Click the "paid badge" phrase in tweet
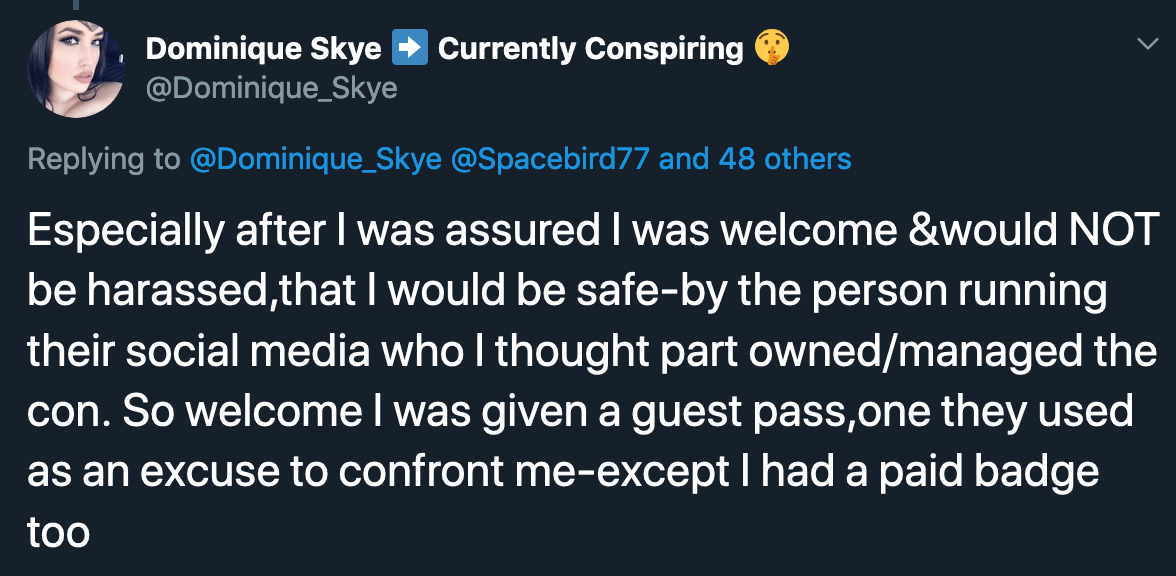This screenshot has width=1176, height=576. (x=963, y=472)
